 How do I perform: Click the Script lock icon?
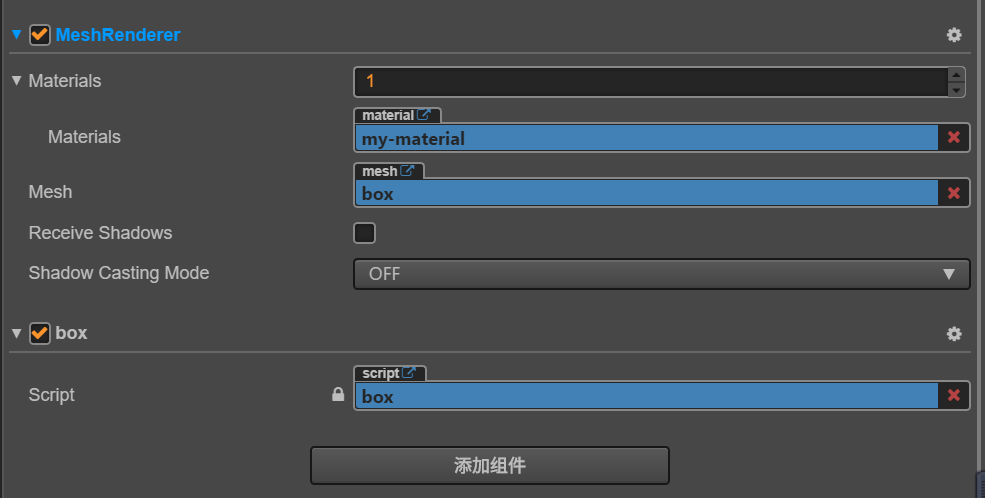pyautogui.click(x=338, y=394)
